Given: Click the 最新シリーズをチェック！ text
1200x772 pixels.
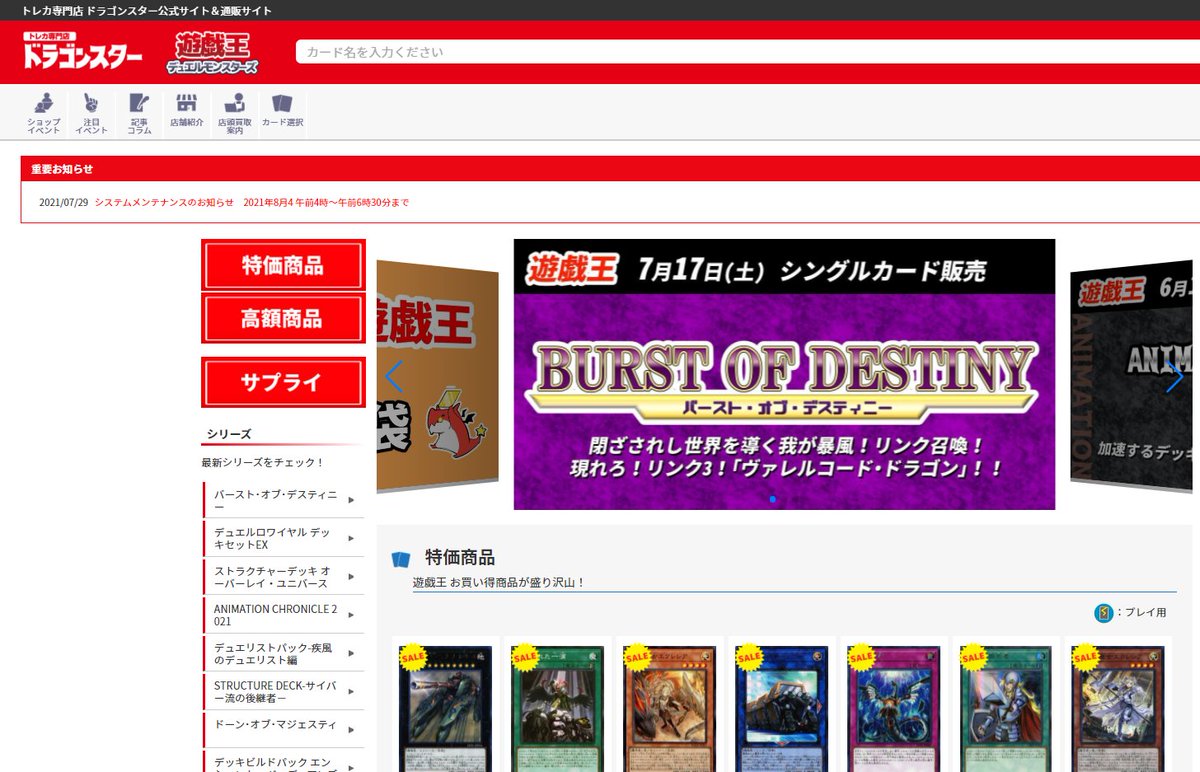Looking at the screenshot, I should tap(263, 462).
